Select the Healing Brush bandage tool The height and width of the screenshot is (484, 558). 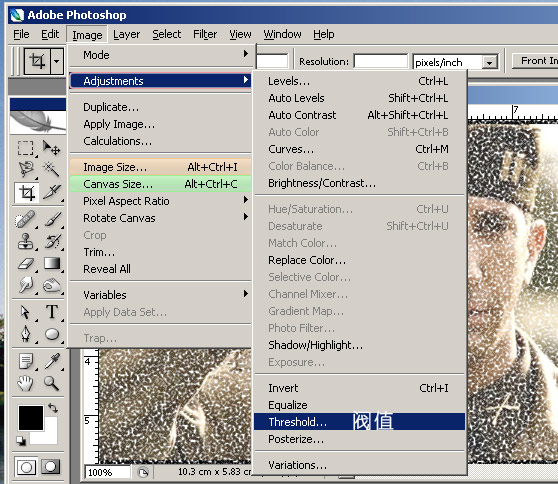tap(25, 219)
